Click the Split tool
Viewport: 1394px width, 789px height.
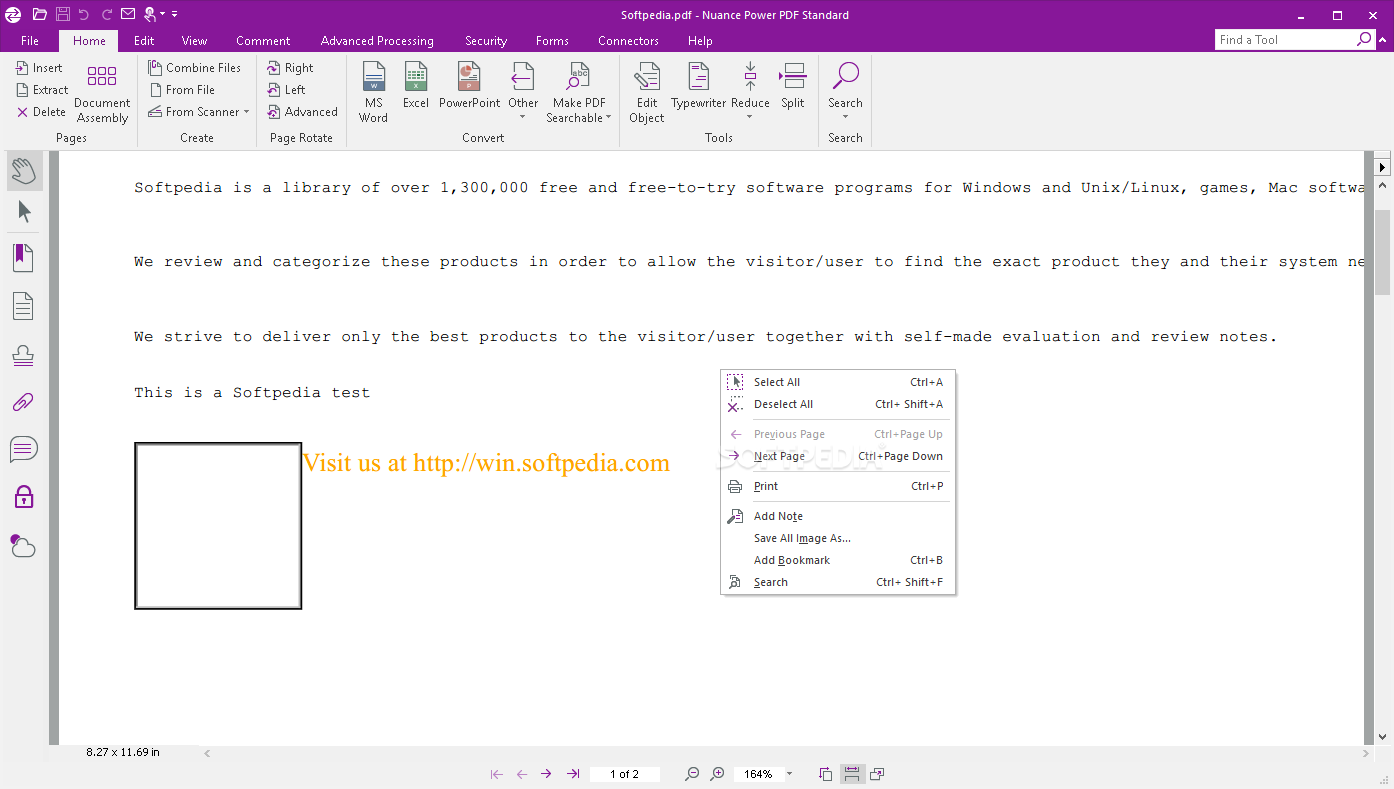point(793,86)
